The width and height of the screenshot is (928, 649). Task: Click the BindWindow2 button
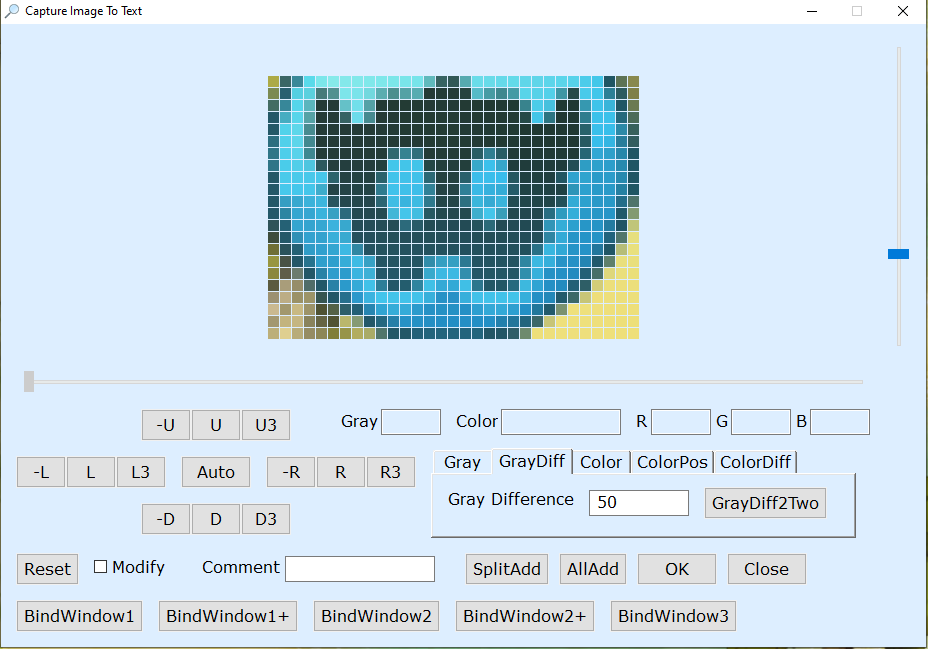click(376, 616)
